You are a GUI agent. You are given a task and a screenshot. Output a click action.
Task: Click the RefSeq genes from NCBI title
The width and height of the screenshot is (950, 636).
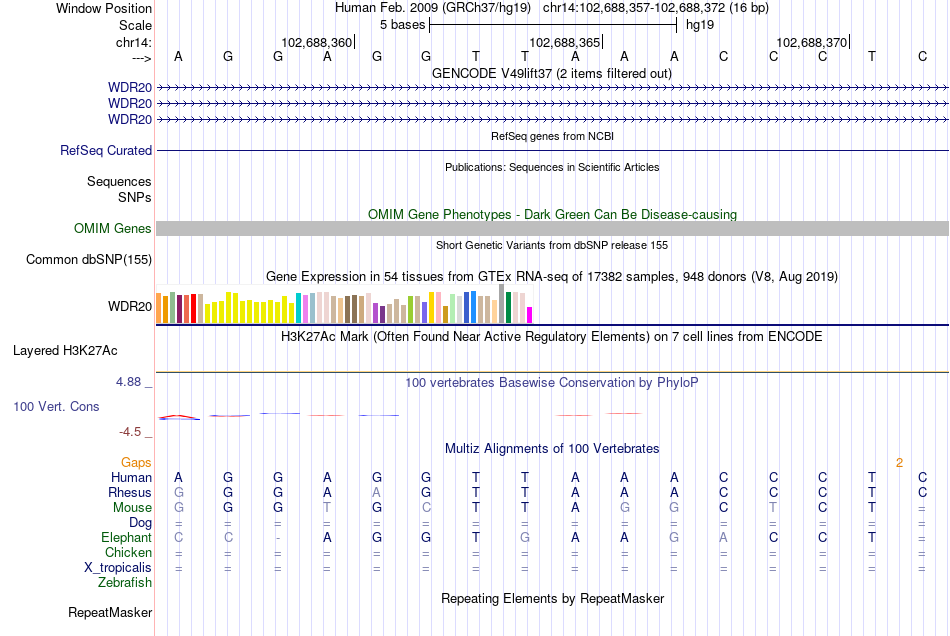(x=552, y=136)
